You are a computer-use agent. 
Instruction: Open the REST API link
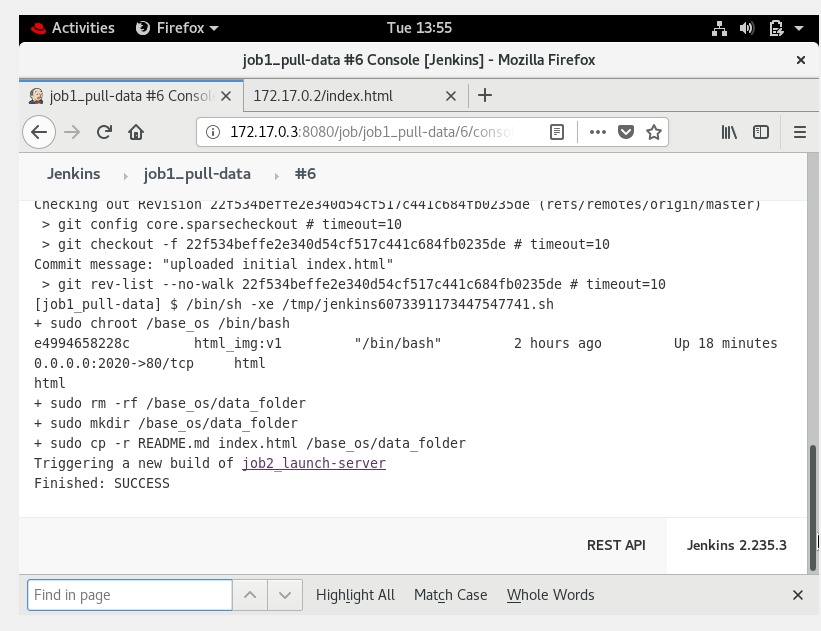(x=616, y=545)
